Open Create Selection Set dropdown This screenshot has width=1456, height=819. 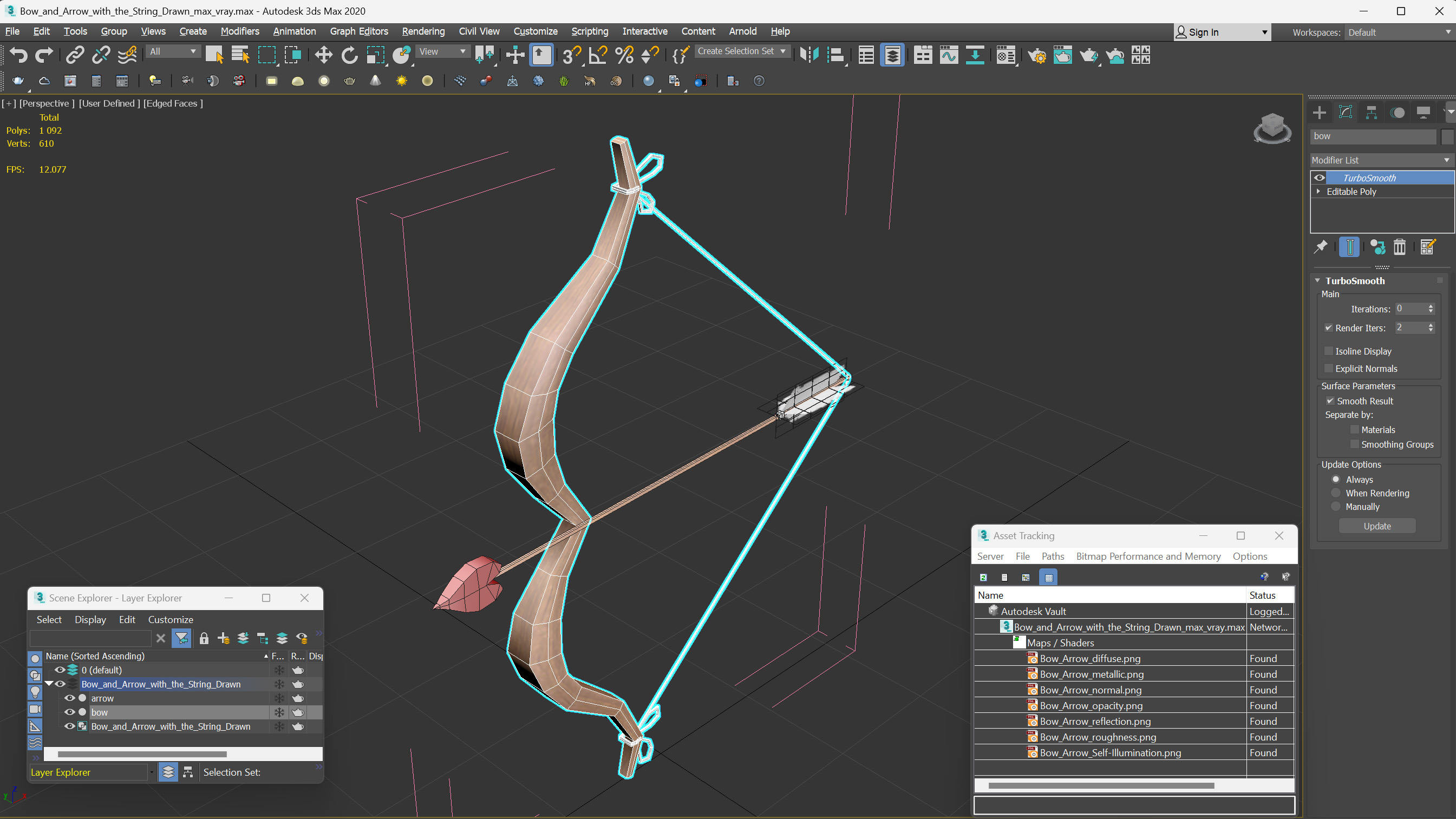pyautogui.click(x=741, y=51)
